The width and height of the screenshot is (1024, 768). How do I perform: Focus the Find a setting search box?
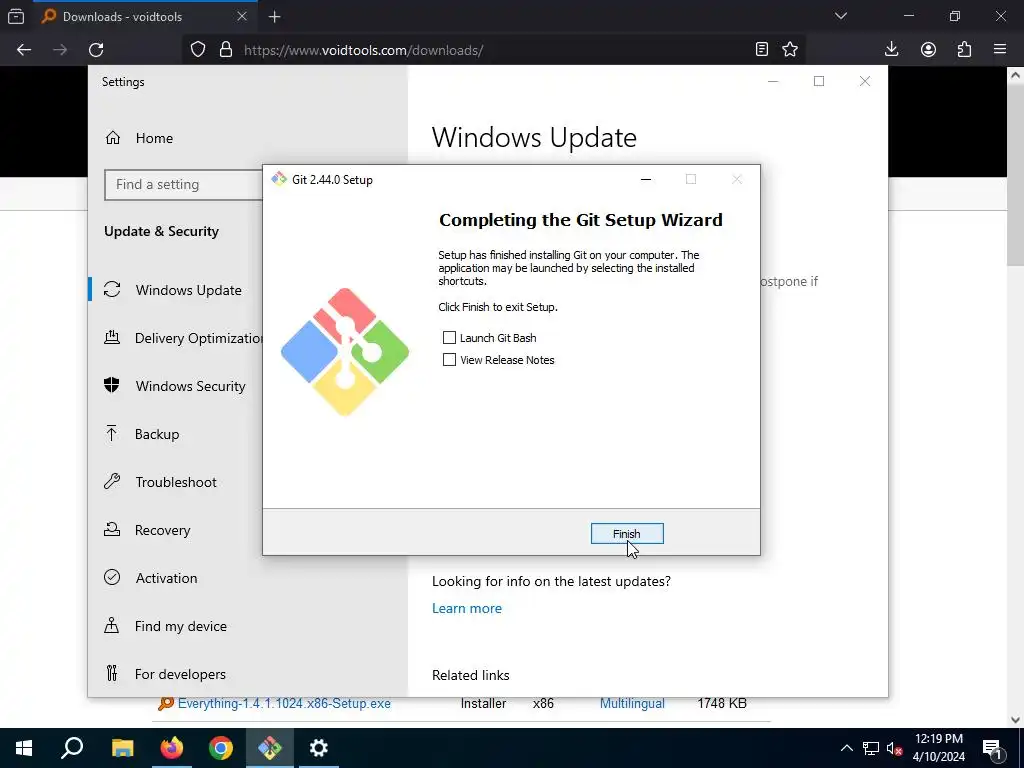click(184, 185)
